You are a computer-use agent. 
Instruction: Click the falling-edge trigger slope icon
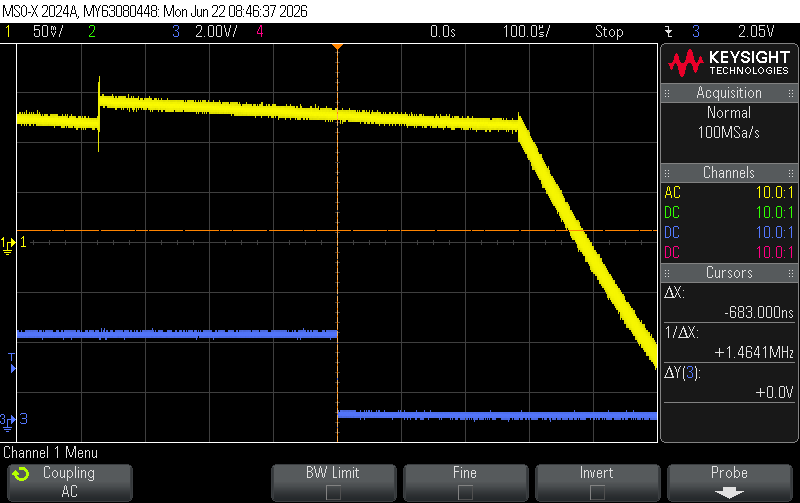point(668,32)
